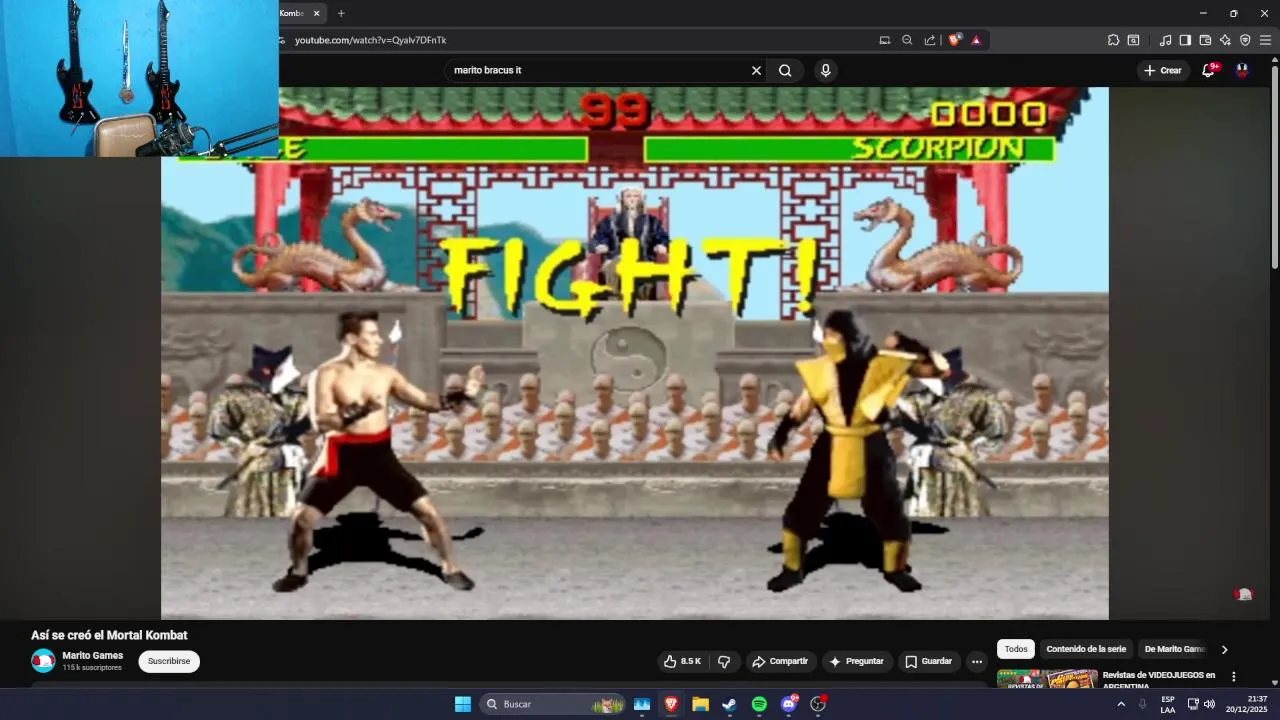Open a new browser tab with plus
The height and width of the screenshot is (720, 1280).
[x=341, y=13]
